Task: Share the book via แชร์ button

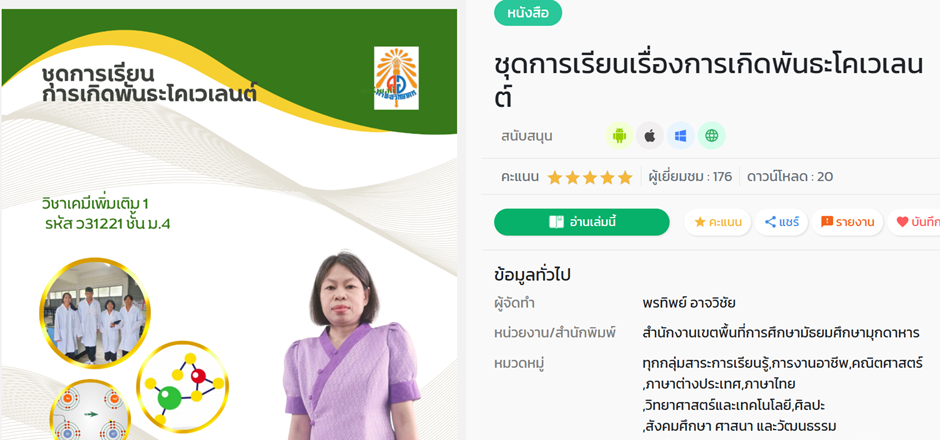Action: (781, 222)
